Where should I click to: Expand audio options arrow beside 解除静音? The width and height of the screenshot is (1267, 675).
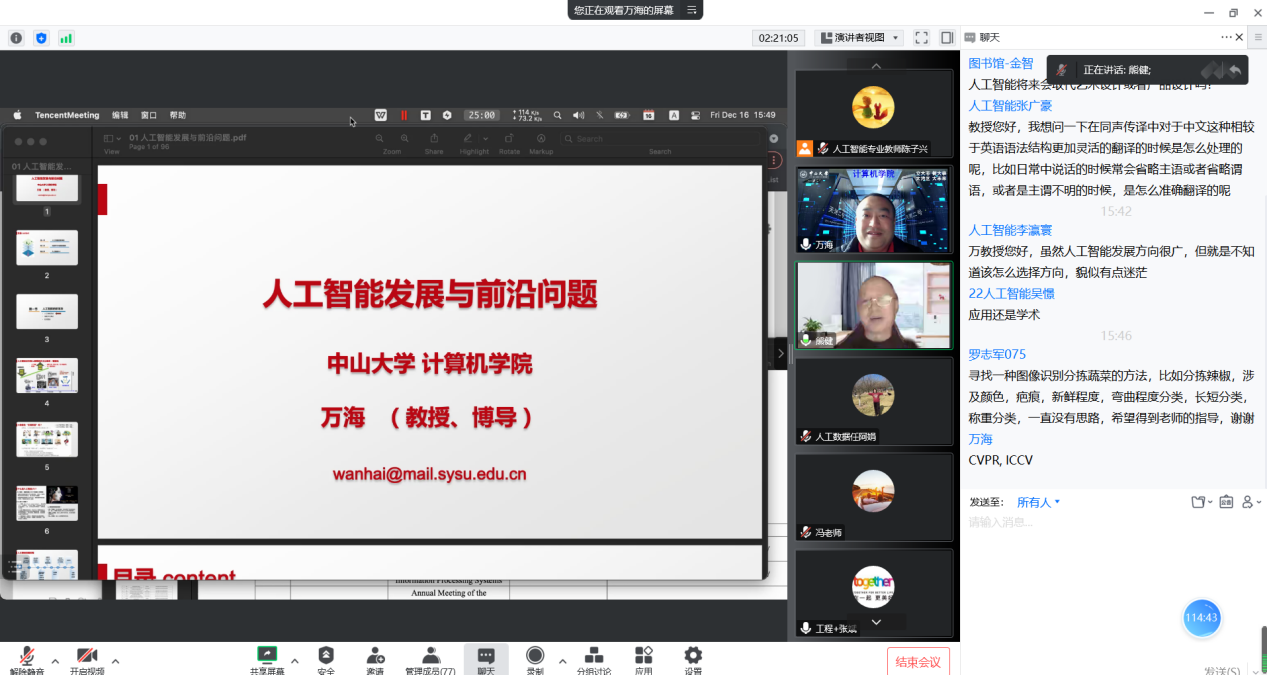pos(55,661)
